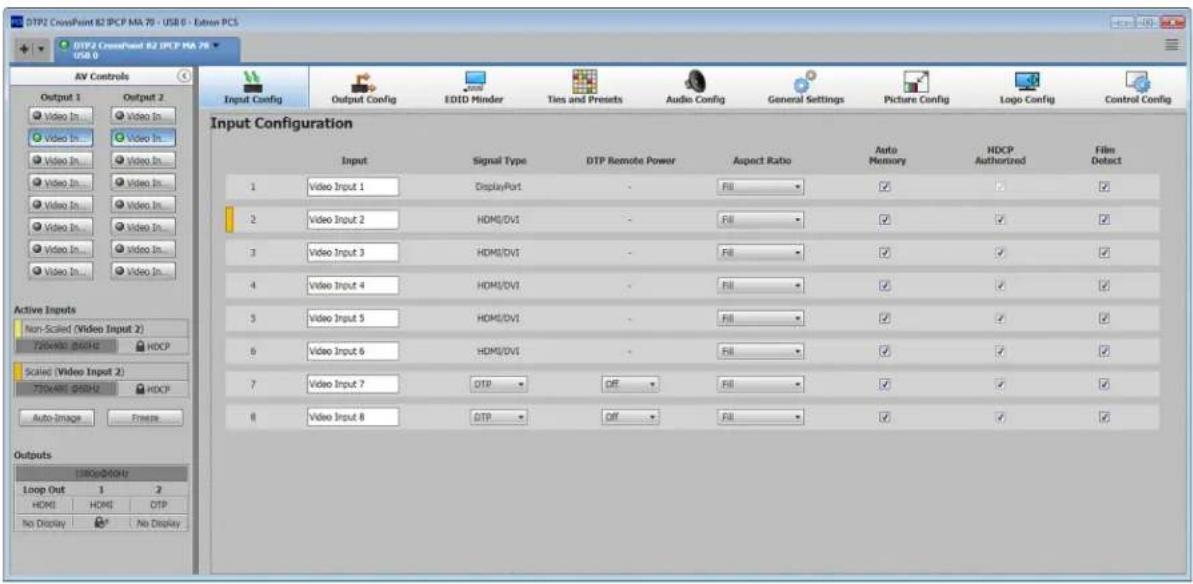Screen dimensions: 1193x584
Task: Click the Scaled Video Input 2 orange swatch
Action: tap(18, 373)
